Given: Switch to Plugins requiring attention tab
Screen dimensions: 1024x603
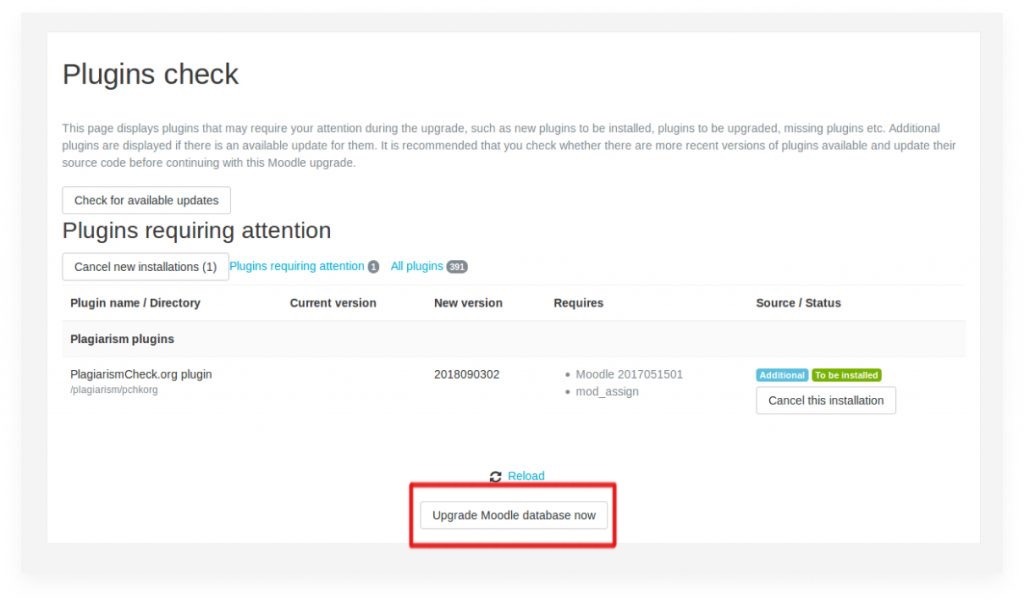Looking at the screenshot, I should 296,266.
